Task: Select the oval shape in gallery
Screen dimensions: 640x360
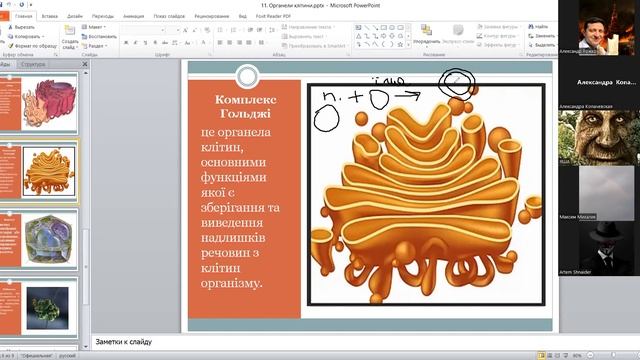Action: click(392, 28)
